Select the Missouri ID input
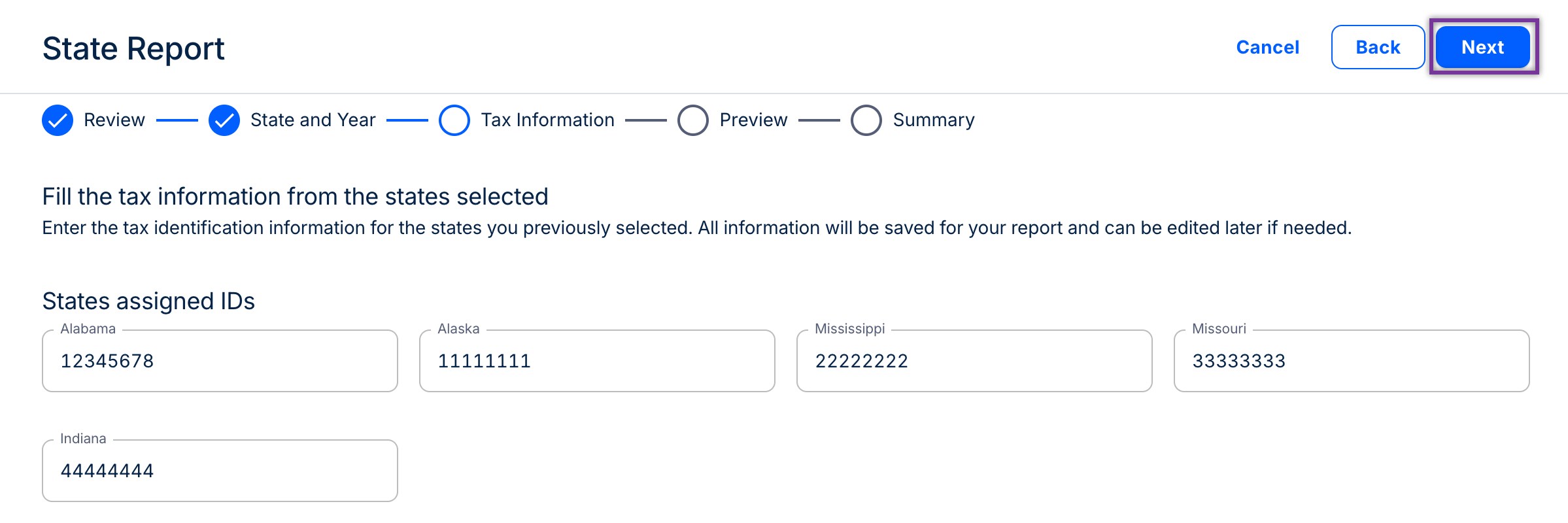This screenshot has height=523, width=1568. (1351, 361)
